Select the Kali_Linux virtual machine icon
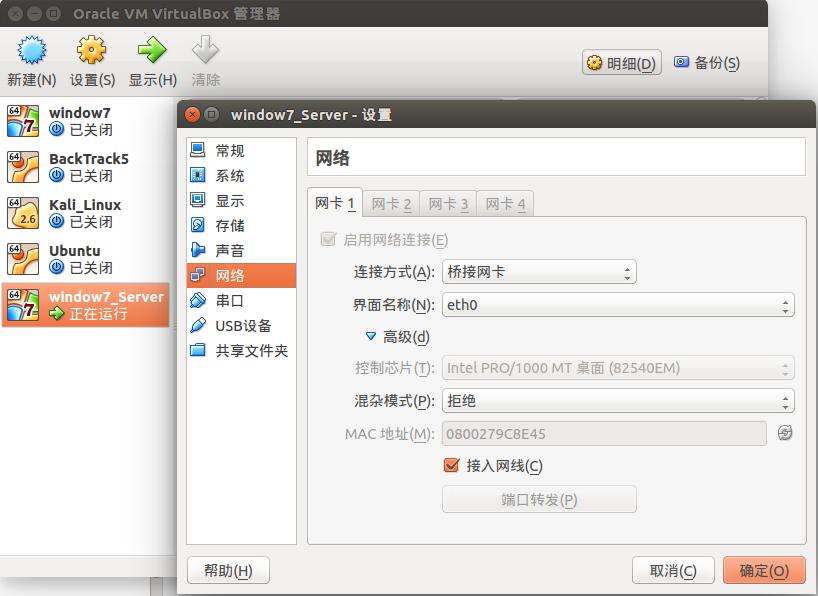Screen dimensions: 818x596 point(23,213)
